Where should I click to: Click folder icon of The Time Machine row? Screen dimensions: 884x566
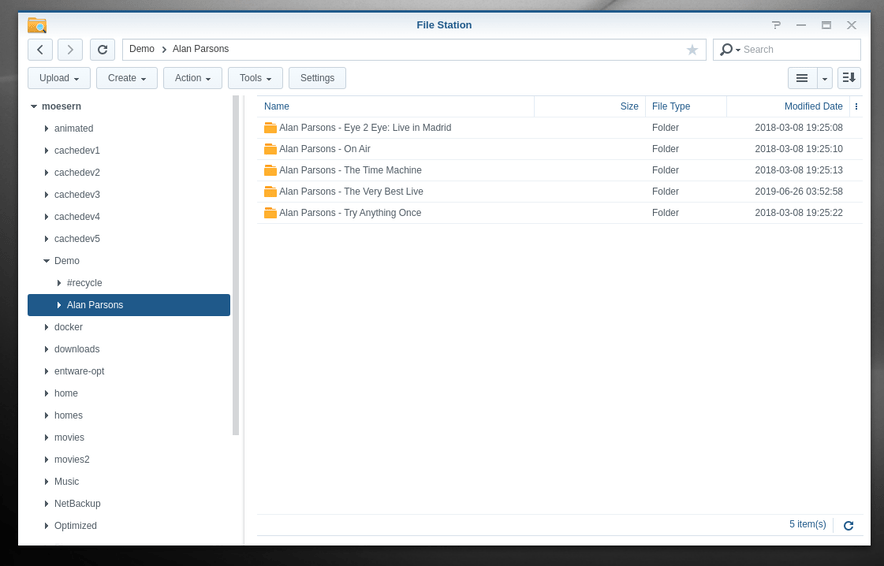(270, 170)
